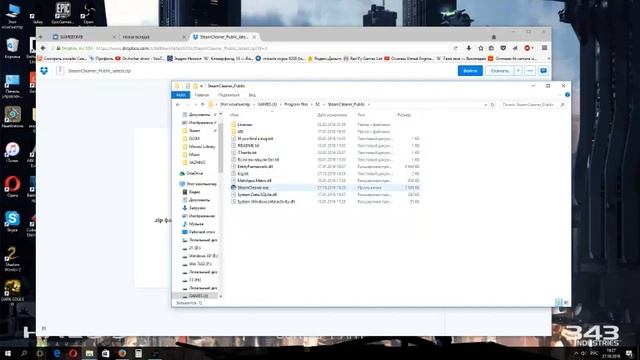Select the log.txt file
Screen dimensions: 640x360
point(243,174)
